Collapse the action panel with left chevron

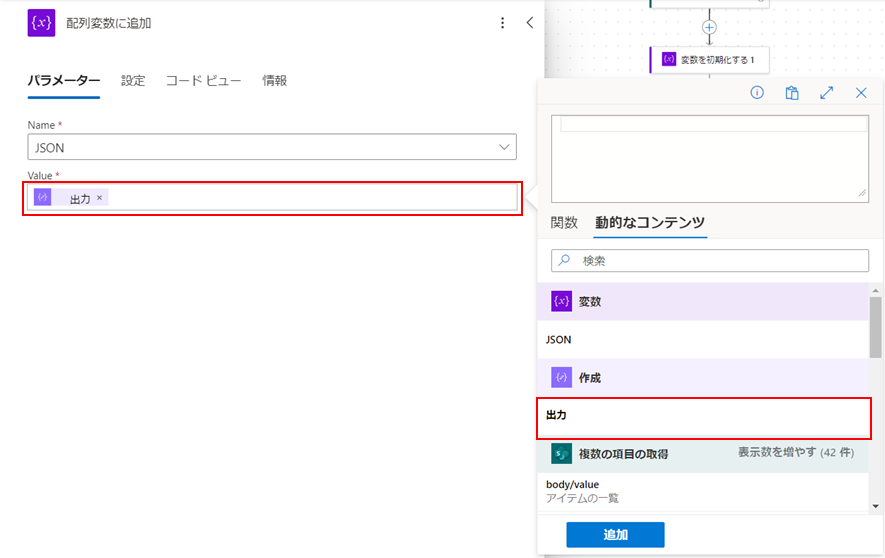coord(529,23)
